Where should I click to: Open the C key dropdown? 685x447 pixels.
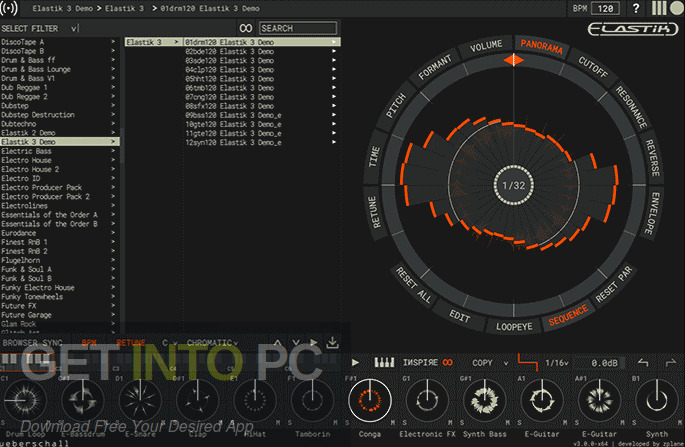click(x=170, y=343)
